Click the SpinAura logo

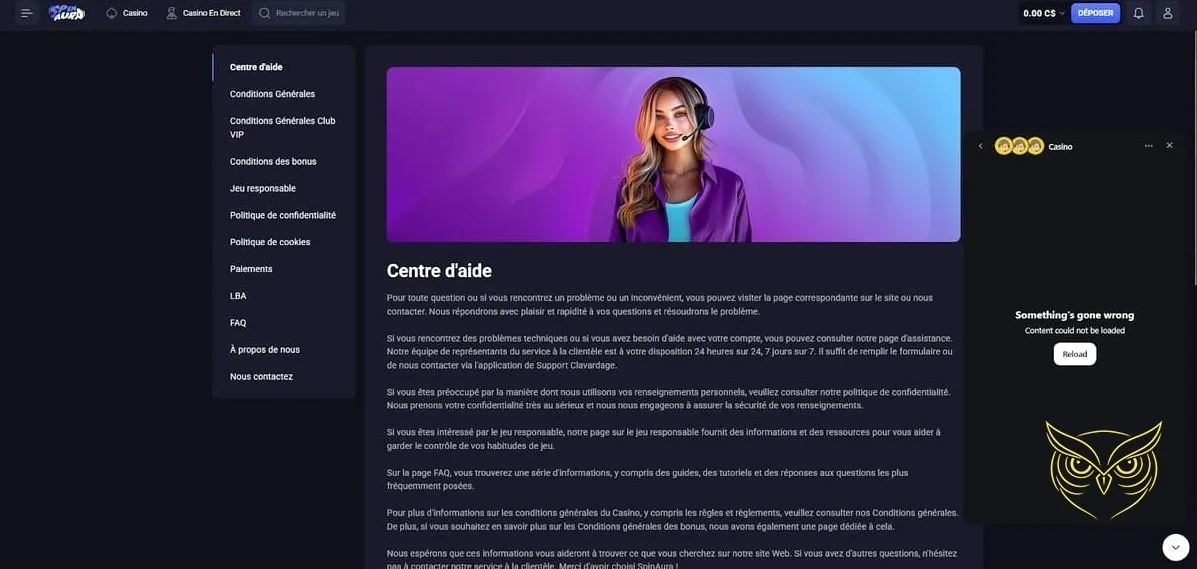67,13
